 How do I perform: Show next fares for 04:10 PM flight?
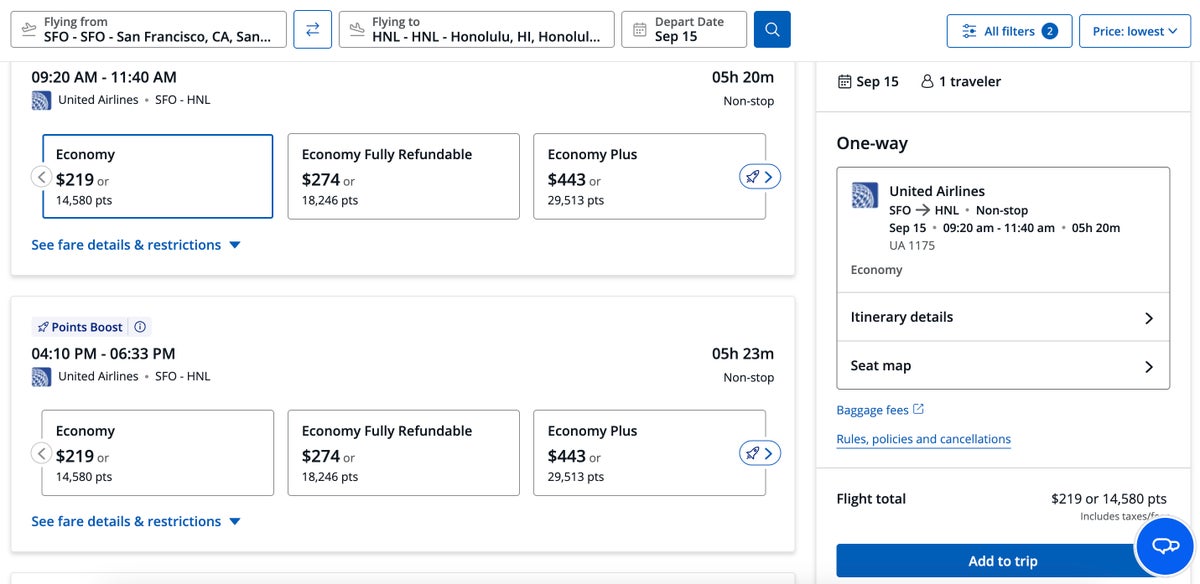click(x=760, y=453)
